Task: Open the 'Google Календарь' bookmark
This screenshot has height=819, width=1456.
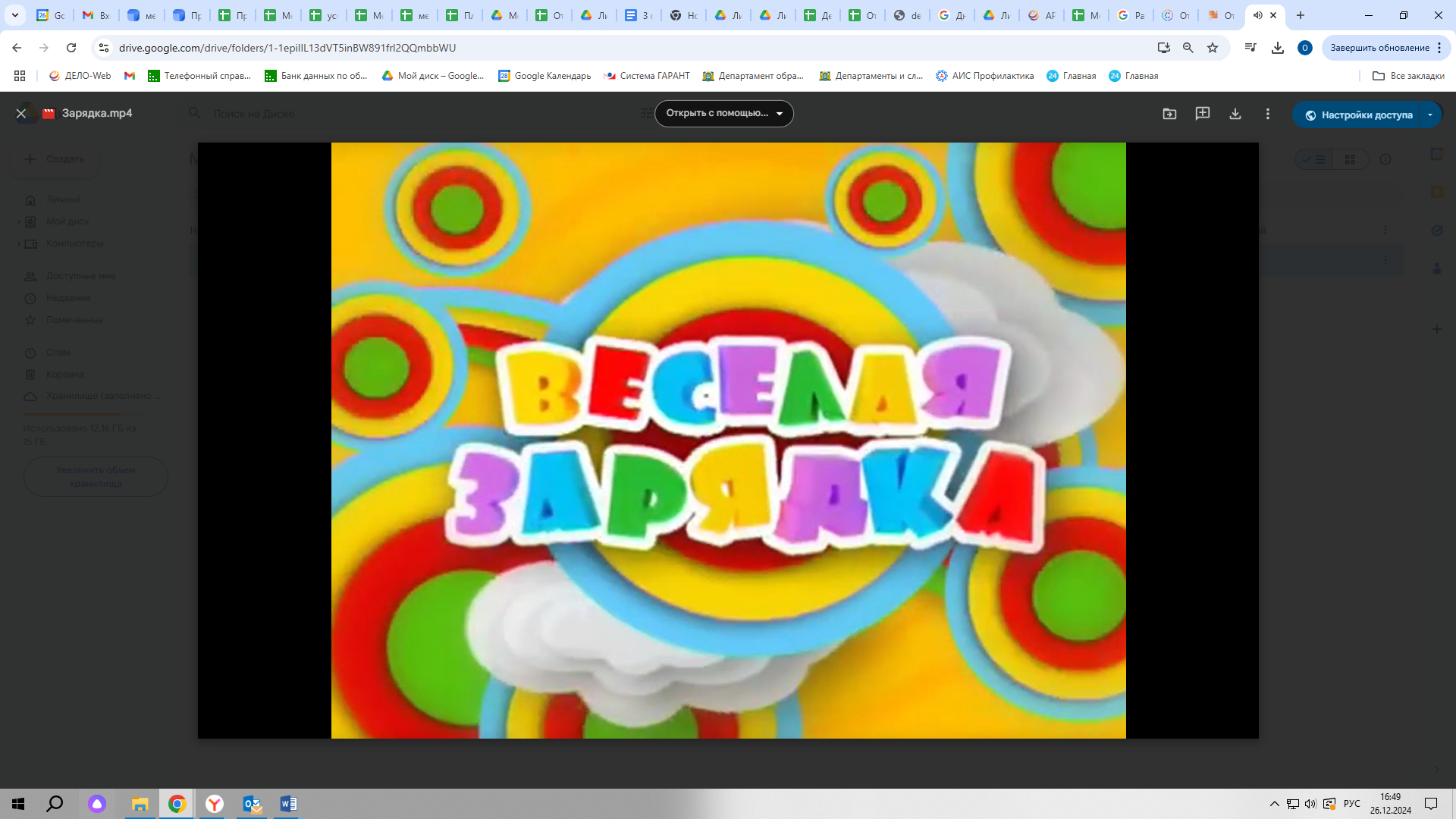Action: click(x=544, y=76)
